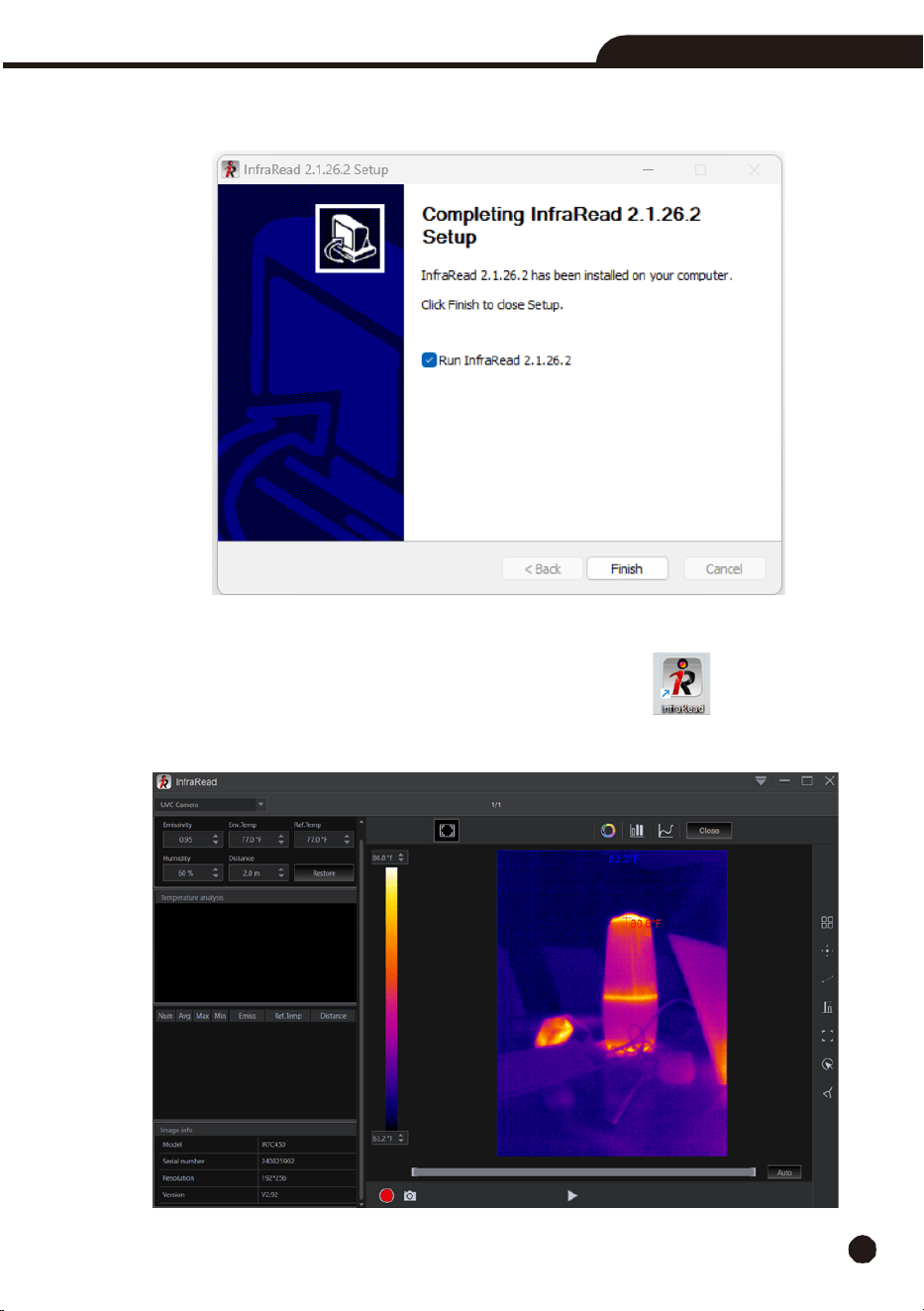Select the bar profile tool in right sidebar

point(827,1007)
